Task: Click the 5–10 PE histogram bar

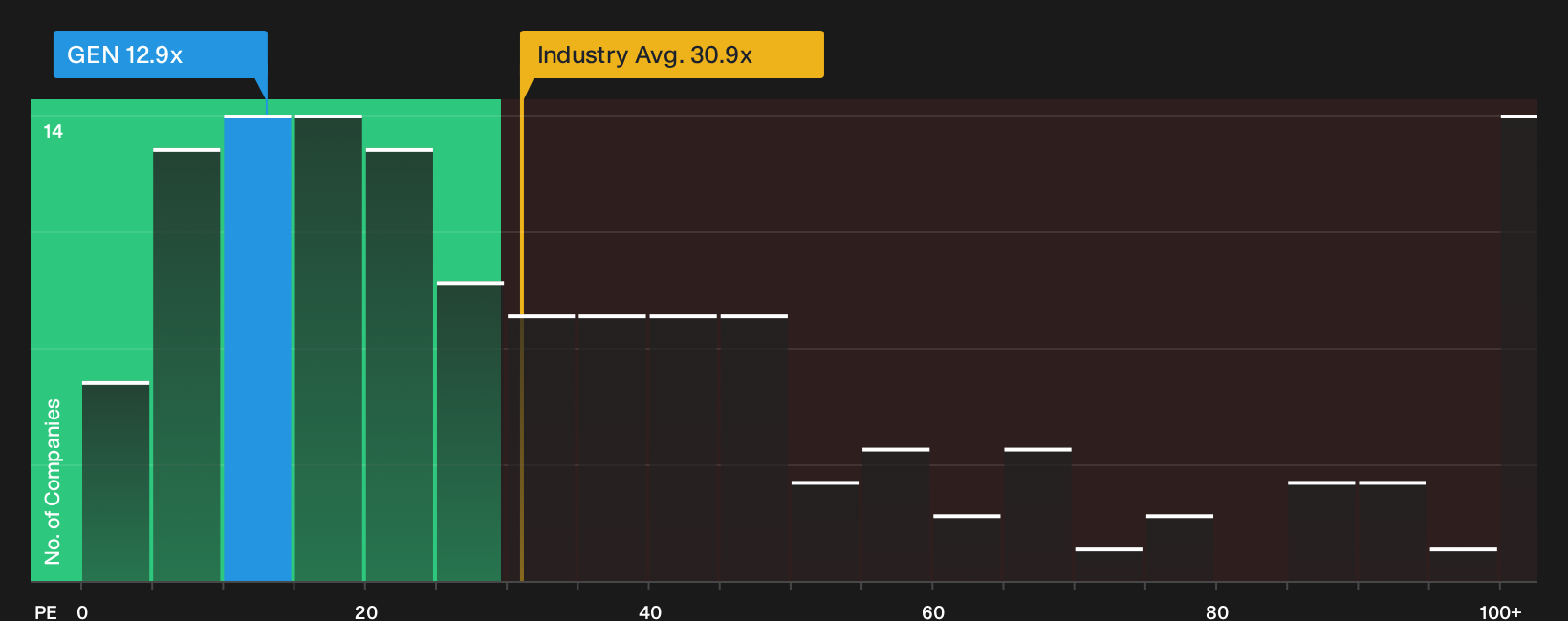Action: [x=186, y=365]
